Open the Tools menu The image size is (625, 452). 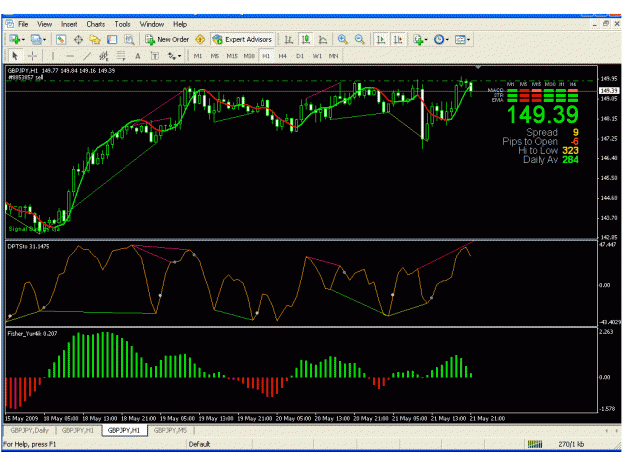[122, 24]
